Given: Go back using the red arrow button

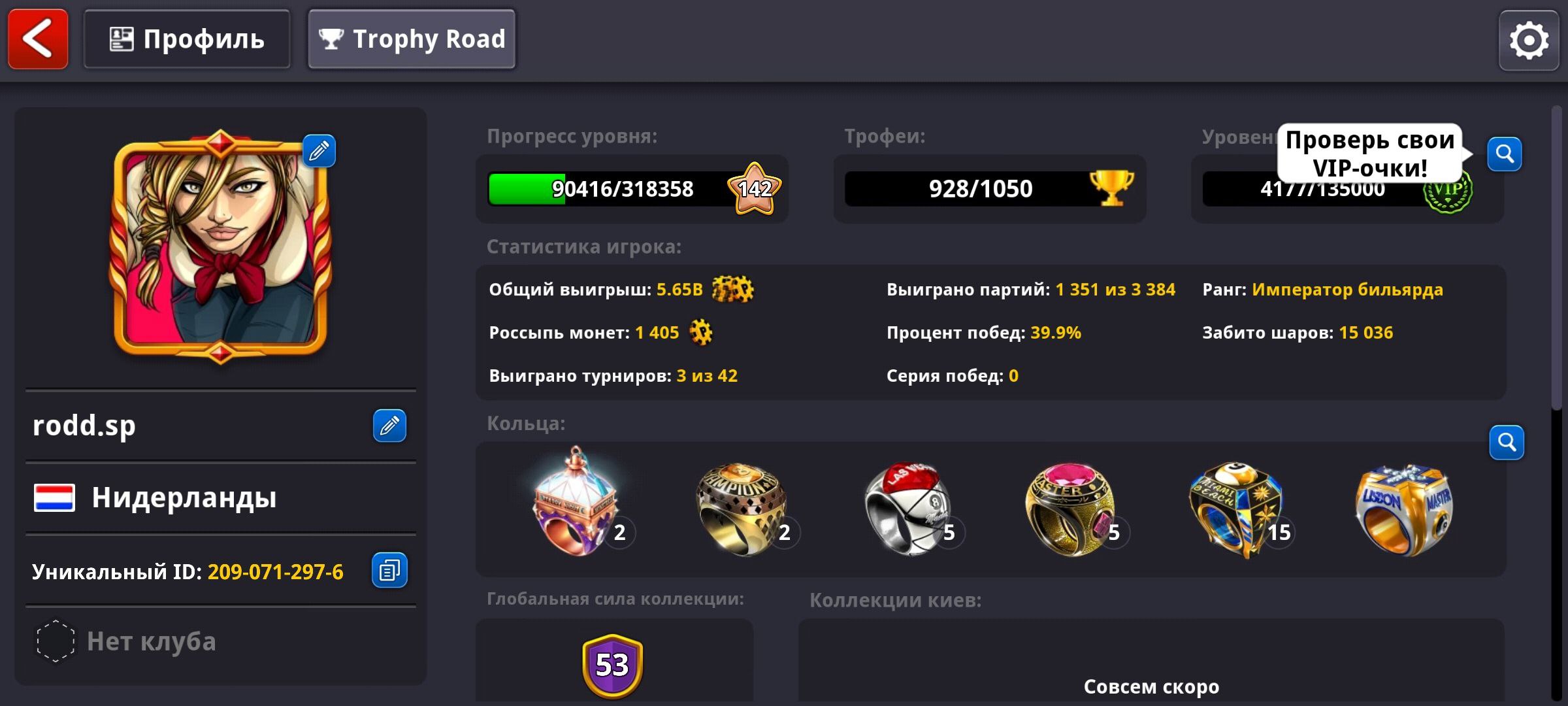Looking at the screenshot, I should [38, 39].
